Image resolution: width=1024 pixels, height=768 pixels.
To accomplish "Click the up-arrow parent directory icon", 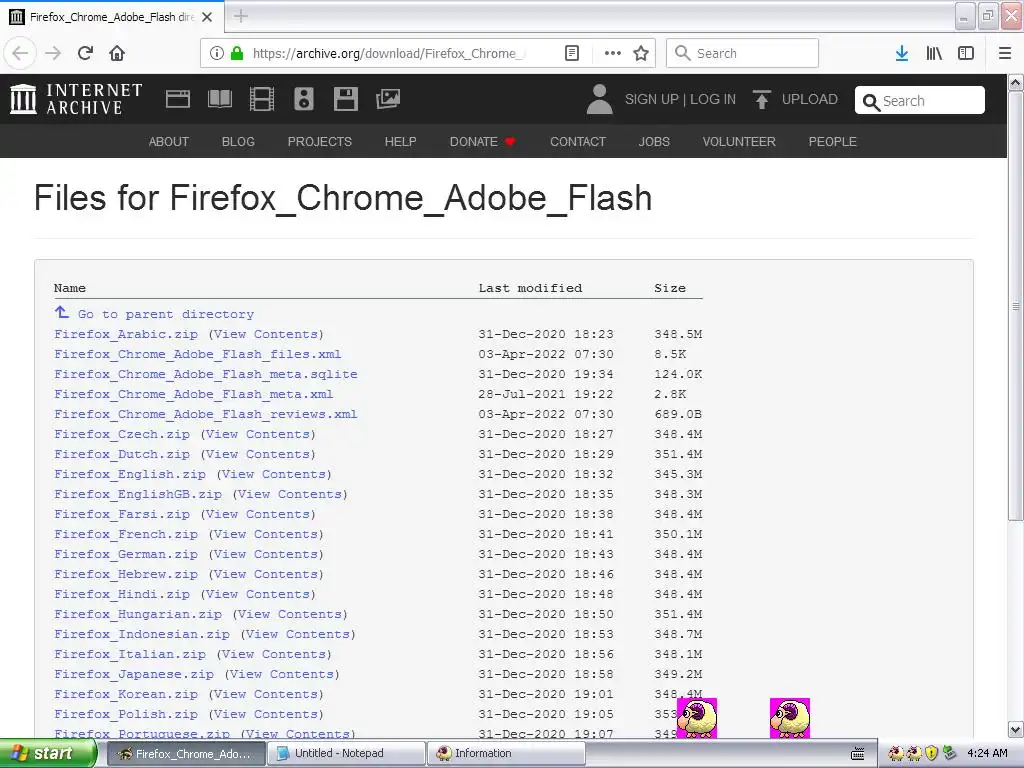I will (x=61, y=313).
